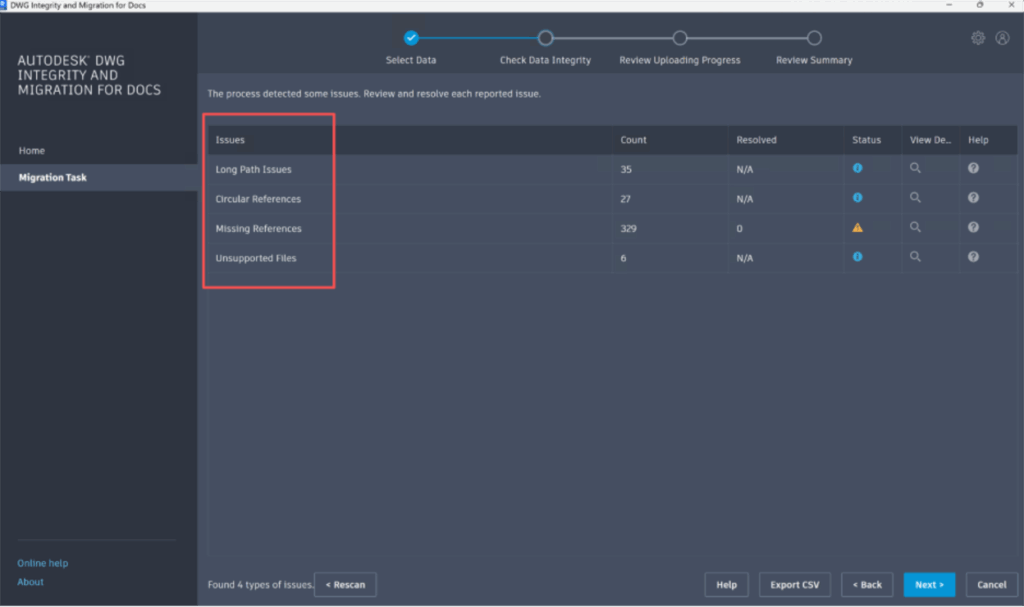This screenshot has height=607, width=1024.
Task: Open help for Long Path Issues row
Action: (x=973, y=168)
